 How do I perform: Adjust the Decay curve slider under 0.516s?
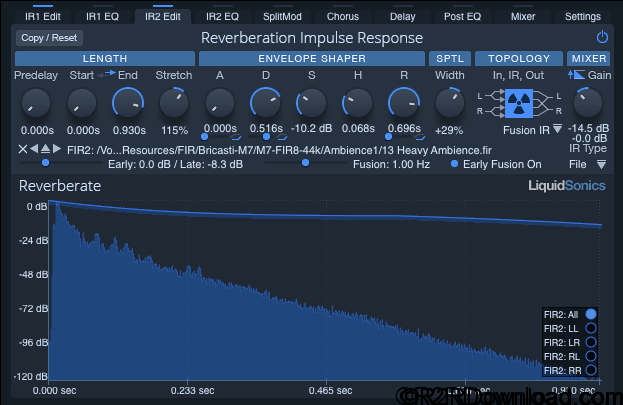click(x=261, y=137)
